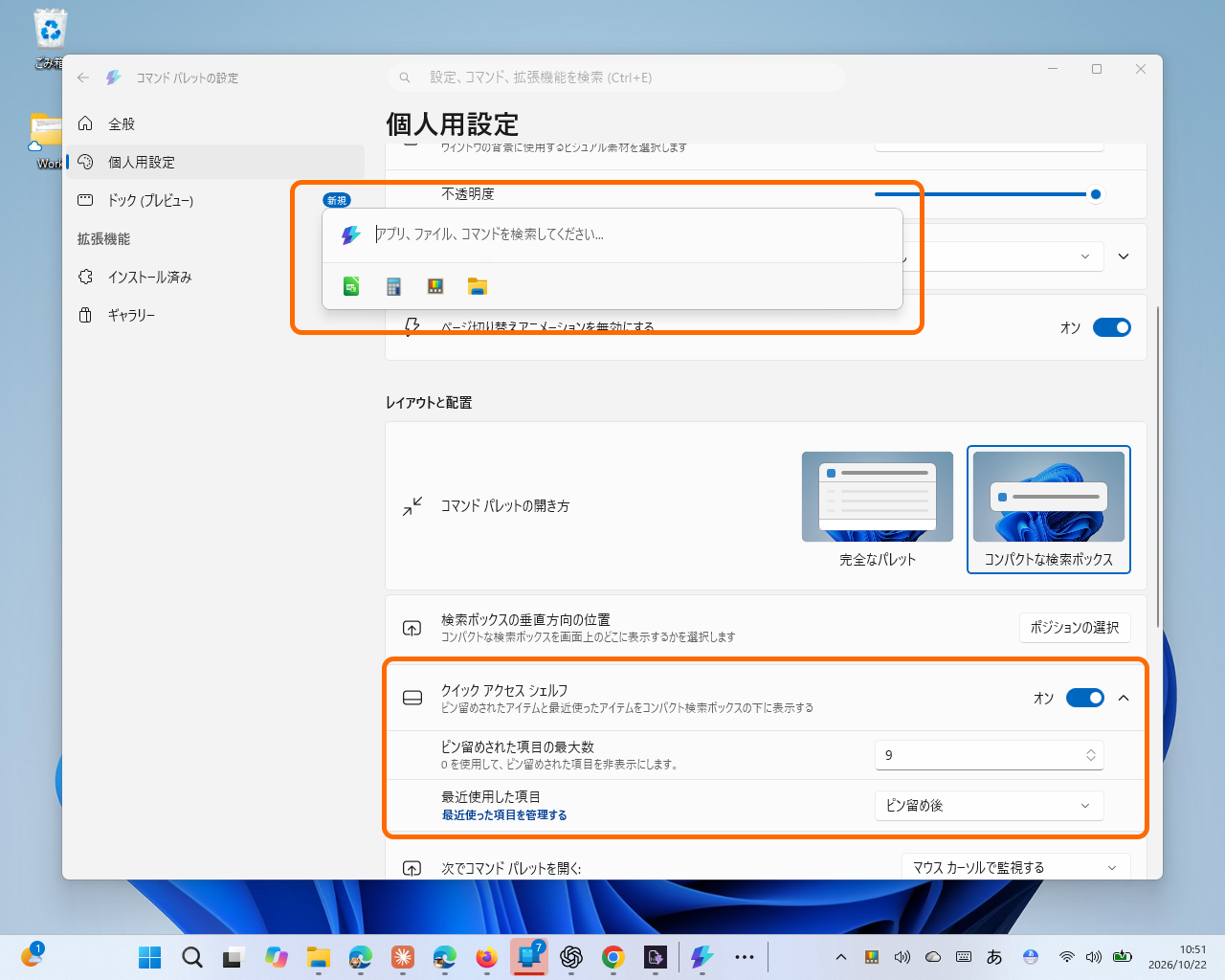Choose the コンパクトな検索ボックス layout option
Screen dimensions: 1225x980
tap(1049, 509)
